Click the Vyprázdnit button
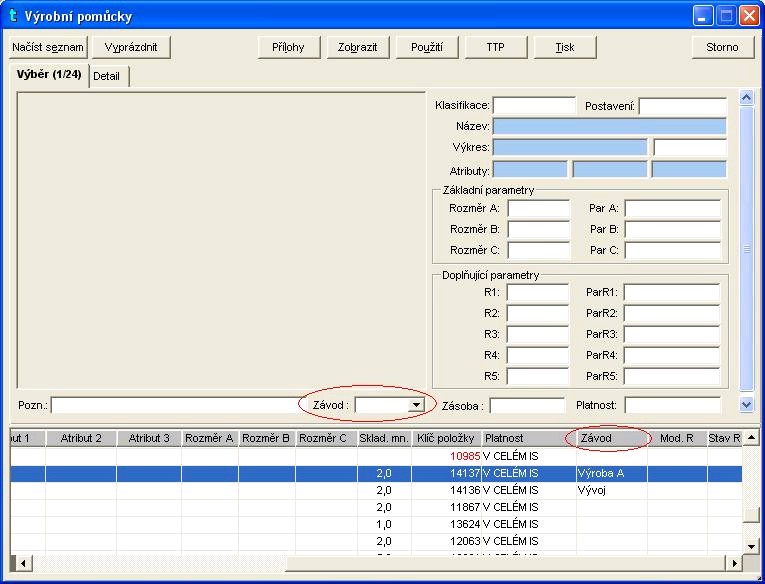This screenshot has width=765, height=584. tap(131, 47)
